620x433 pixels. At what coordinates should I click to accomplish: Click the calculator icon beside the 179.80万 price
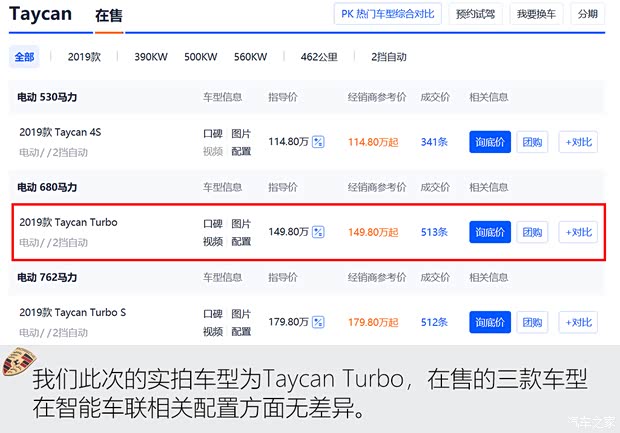pos(318,322)
